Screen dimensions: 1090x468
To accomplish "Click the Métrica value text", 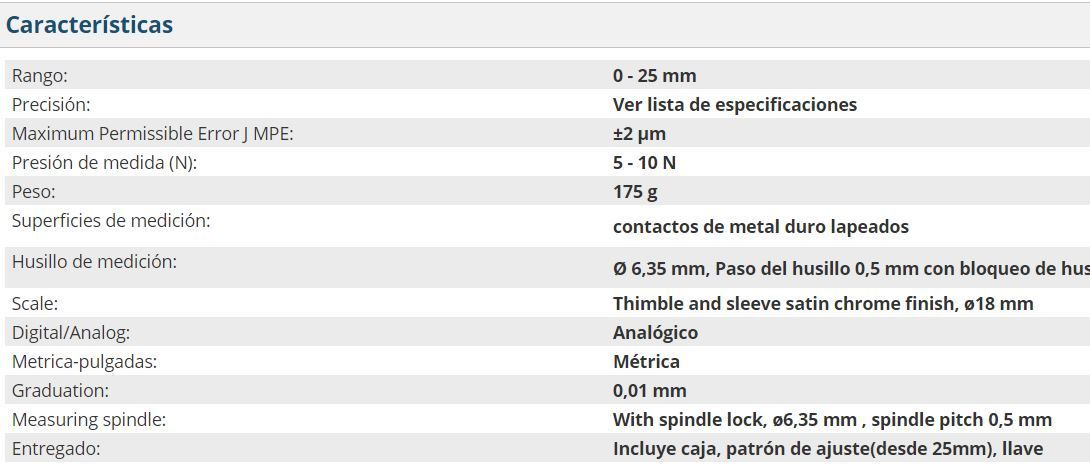I will [646, 361].
